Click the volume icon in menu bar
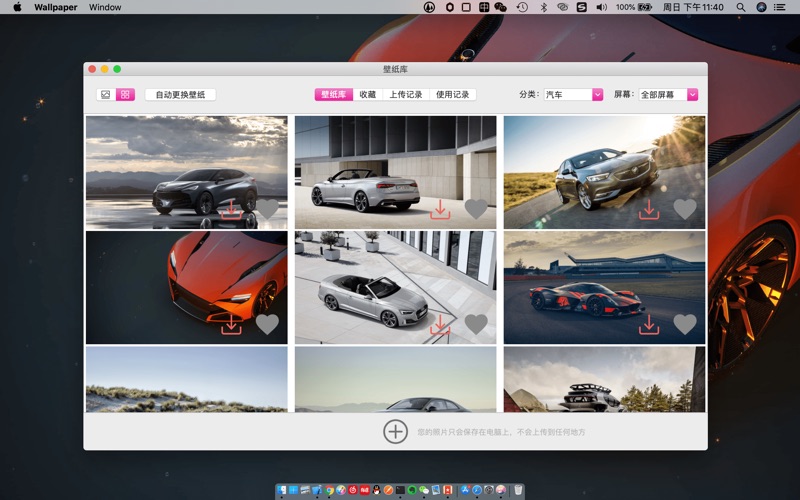This screenshot has height=500, width=800. pyautogui.click(x=601, y=7)
